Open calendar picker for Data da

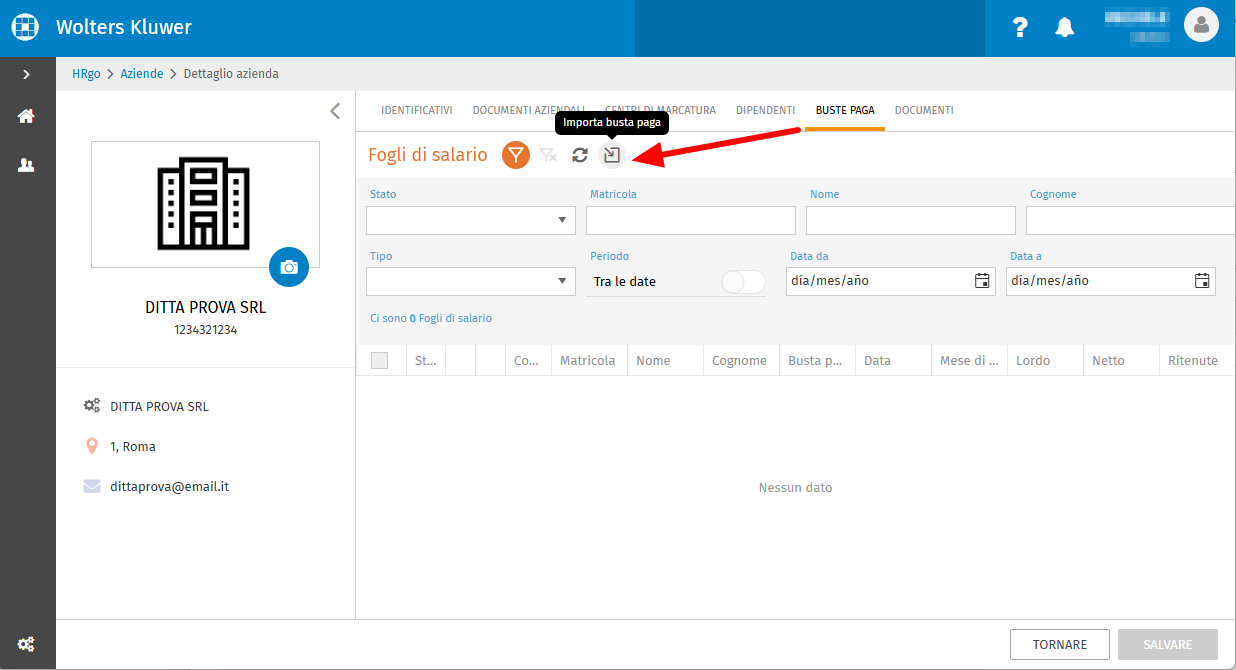point(982,281)
